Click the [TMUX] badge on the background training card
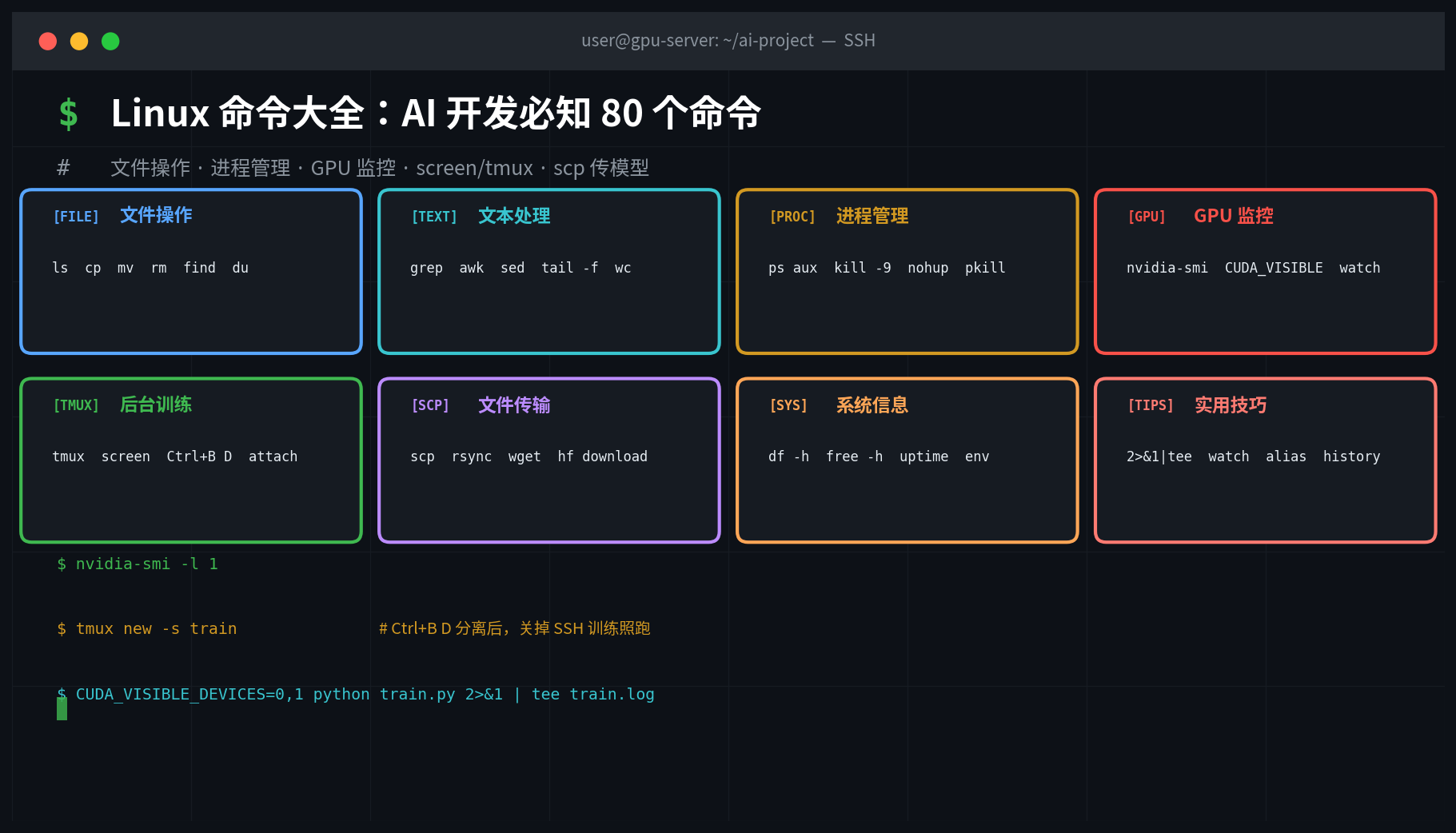1456x833 pixels. click(76, 405)
